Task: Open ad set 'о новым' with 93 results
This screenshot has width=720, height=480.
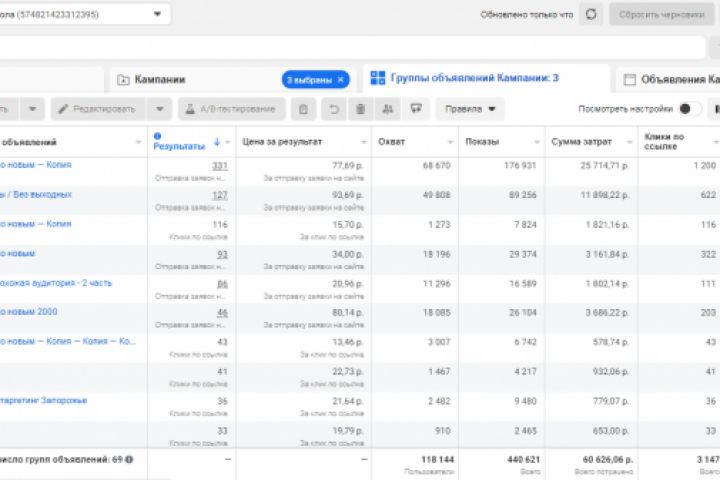Action: click(x=17, y=253)
